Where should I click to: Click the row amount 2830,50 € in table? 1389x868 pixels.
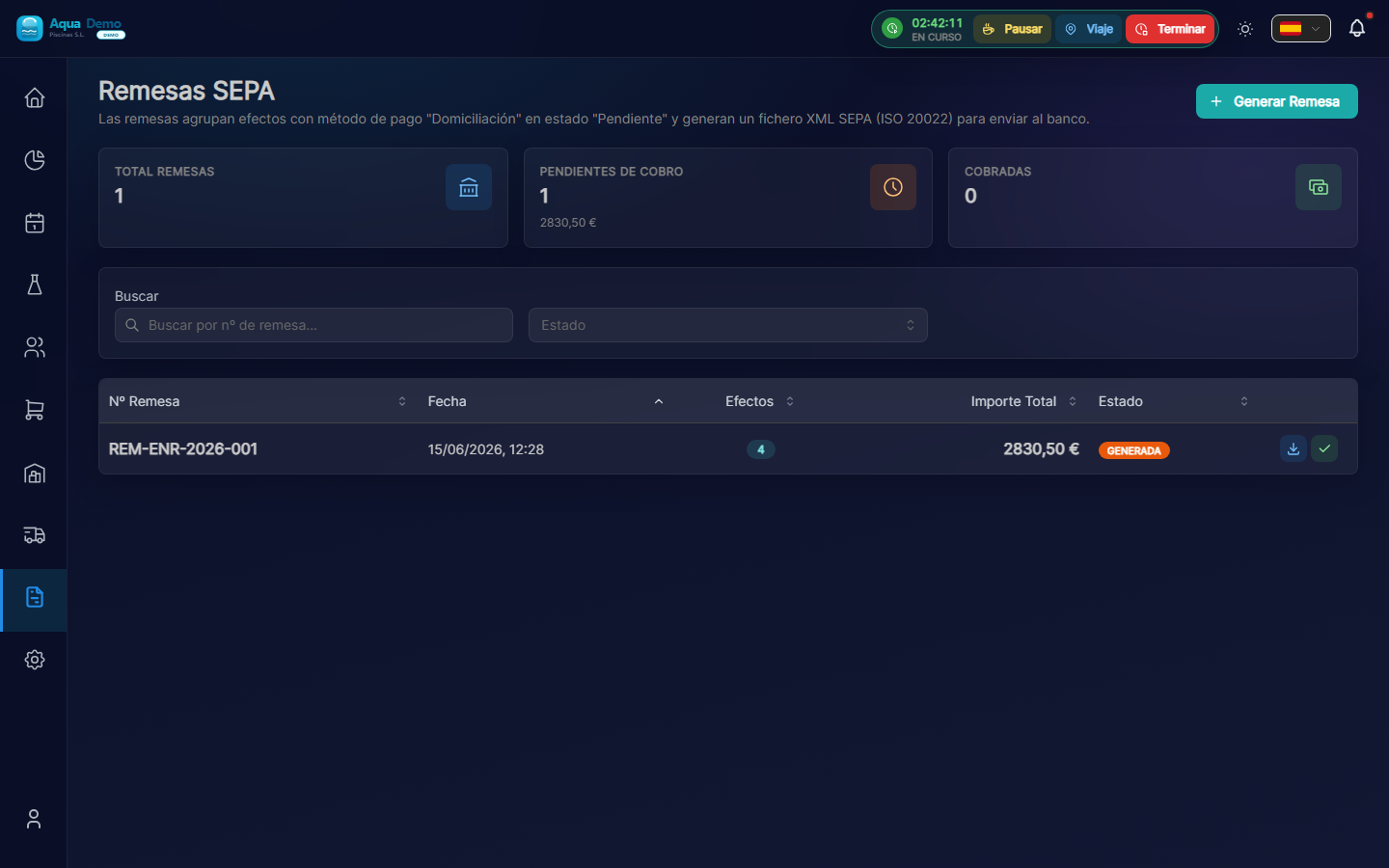pyautogui.click(x=1041, y=448)
